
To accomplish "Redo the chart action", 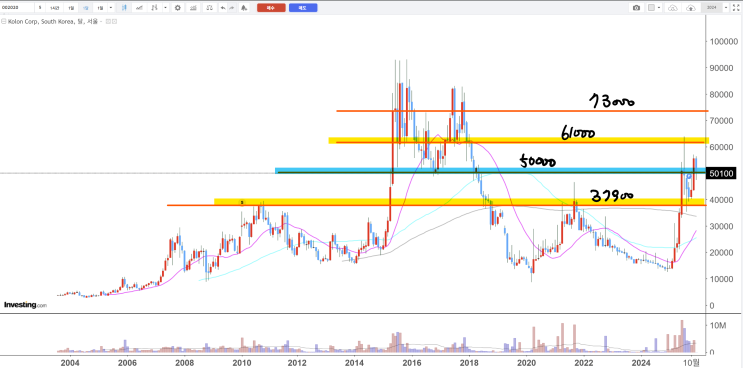I will (x=232, y=8).
